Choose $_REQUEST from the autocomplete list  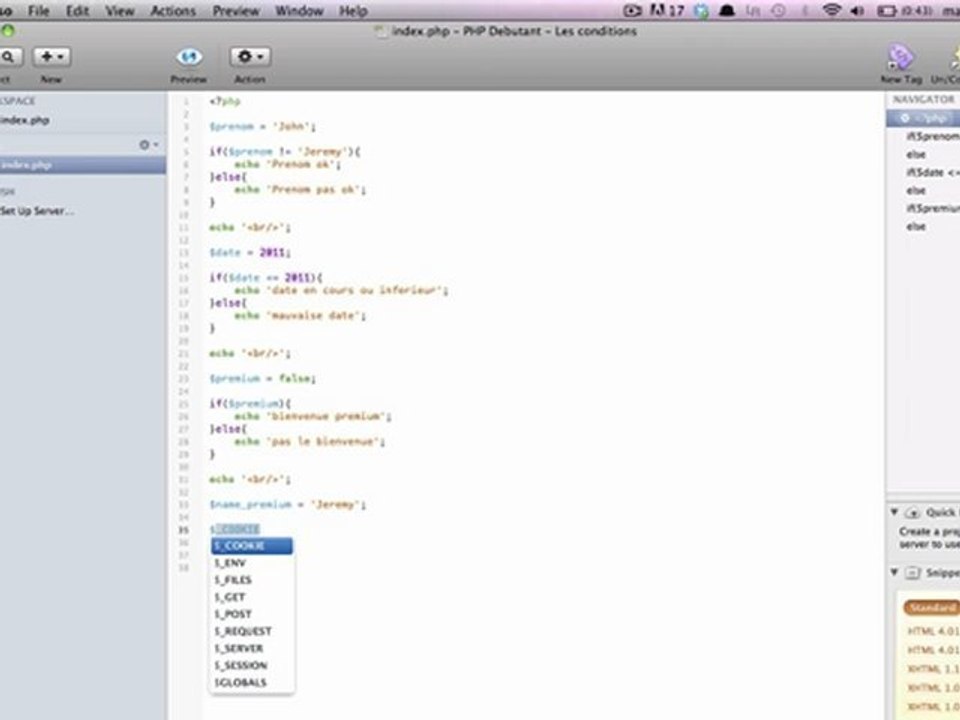point(252,631)
